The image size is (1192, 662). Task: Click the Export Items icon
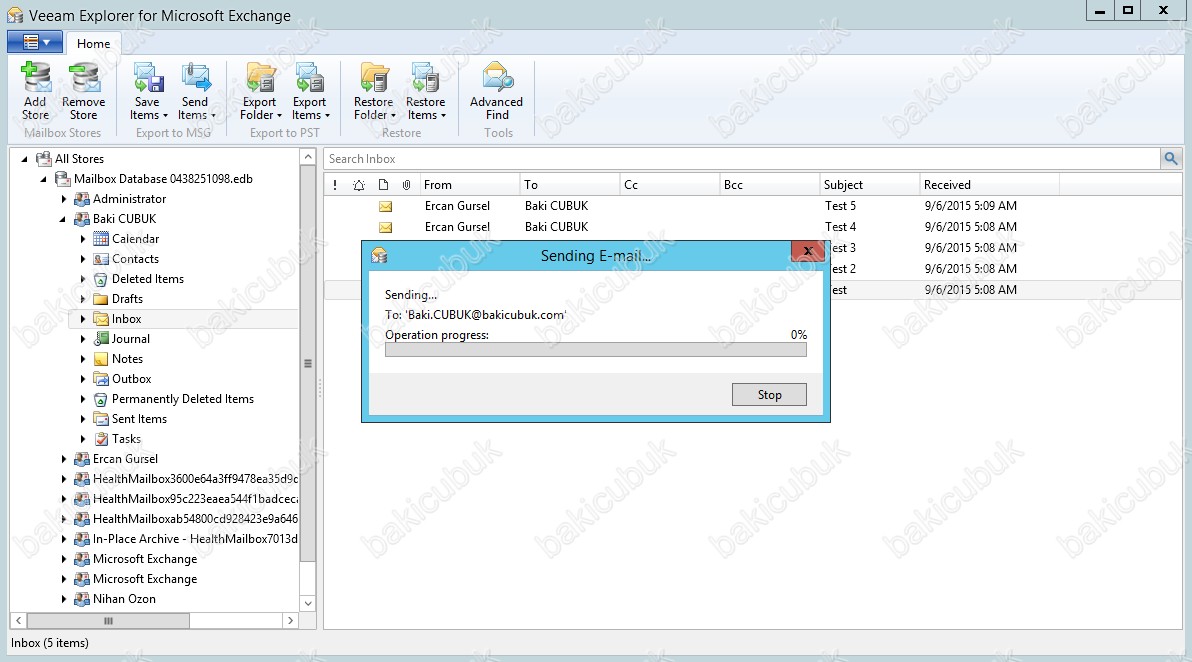point(309,78)
